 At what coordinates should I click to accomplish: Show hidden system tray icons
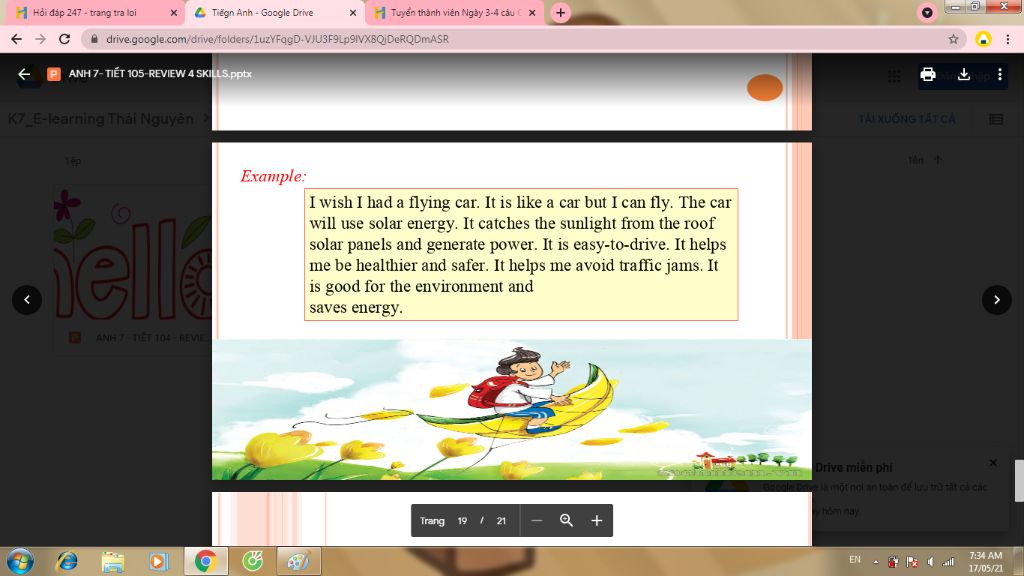point(876,562)
